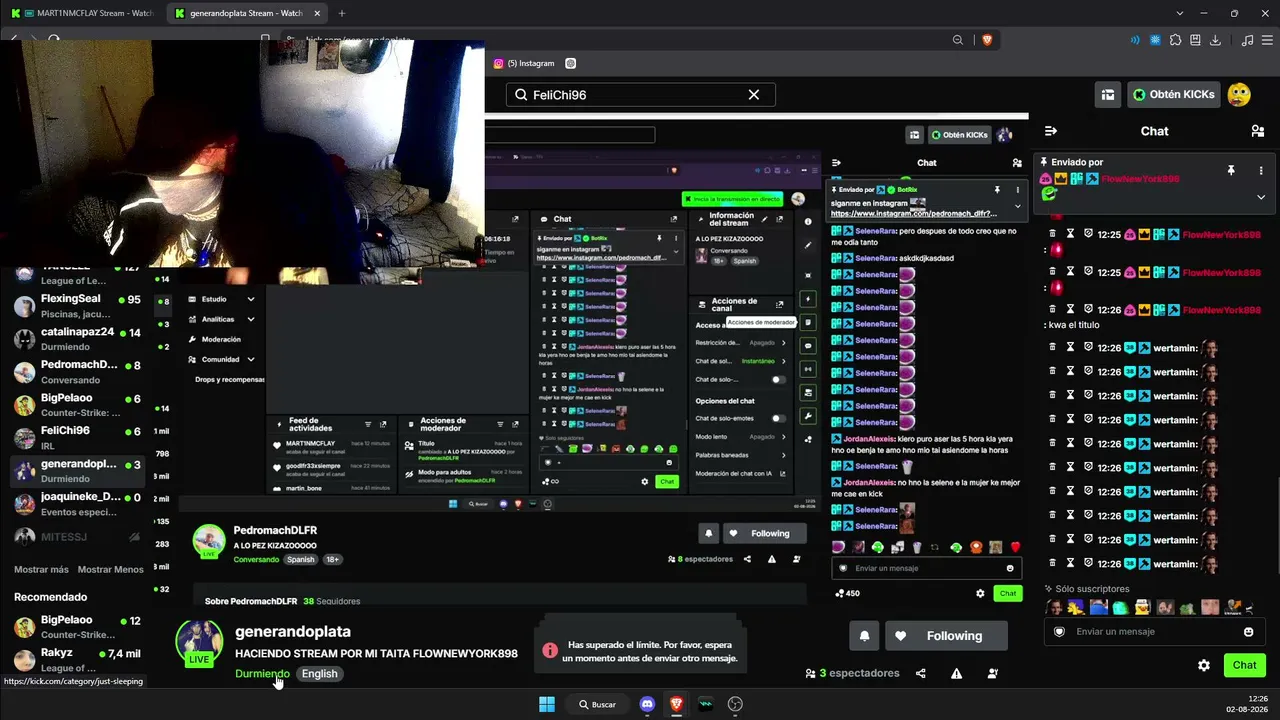Image resolution: width=1280 pixels, height=720 pixels.
Task: Open FlexingSeal channel in the sidebar
Action: [78, 306]
